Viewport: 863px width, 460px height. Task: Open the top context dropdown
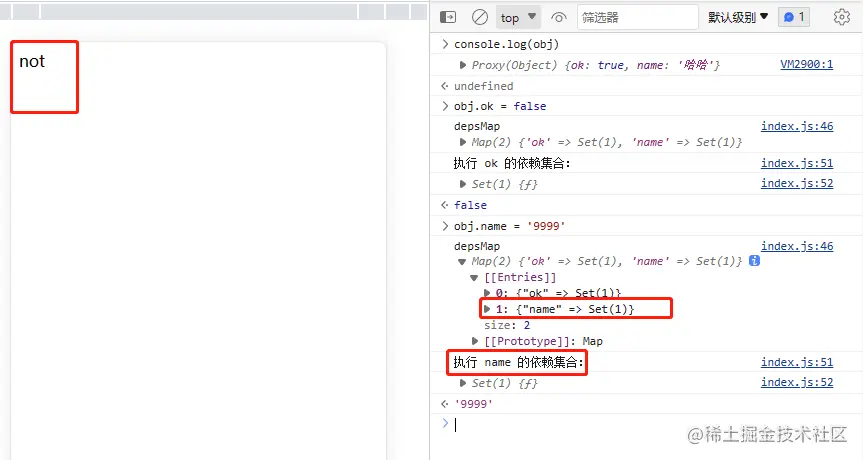click(x=518, y=18)
